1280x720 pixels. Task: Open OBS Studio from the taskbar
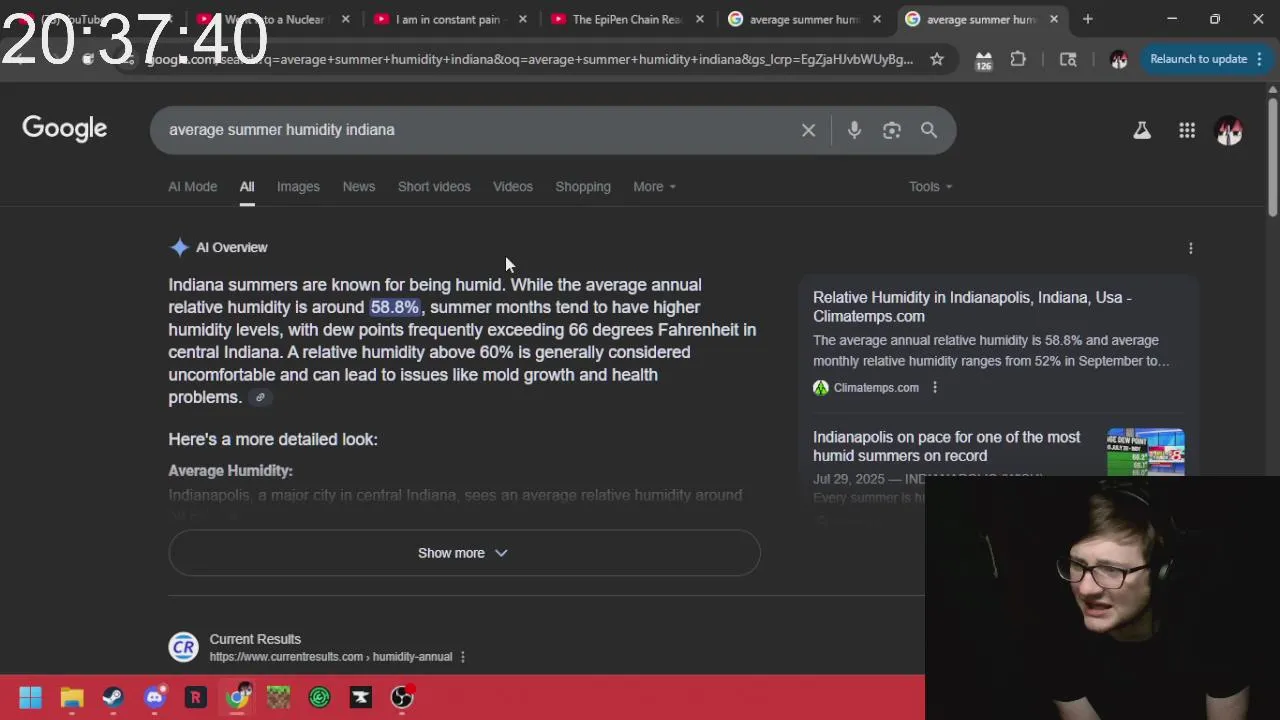(402, 697)
